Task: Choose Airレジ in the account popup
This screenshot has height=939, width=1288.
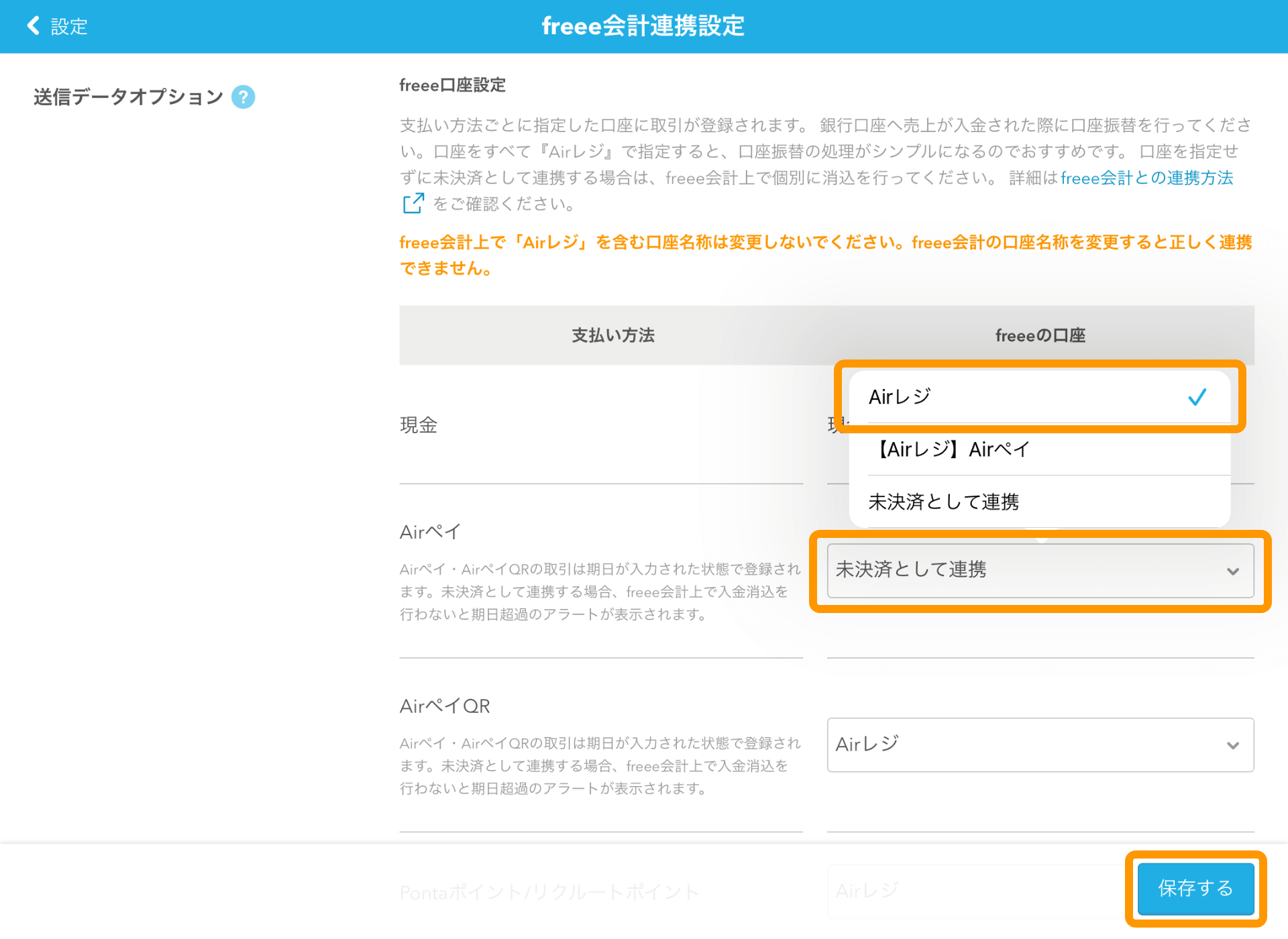Action: (x=1039, y=397)
